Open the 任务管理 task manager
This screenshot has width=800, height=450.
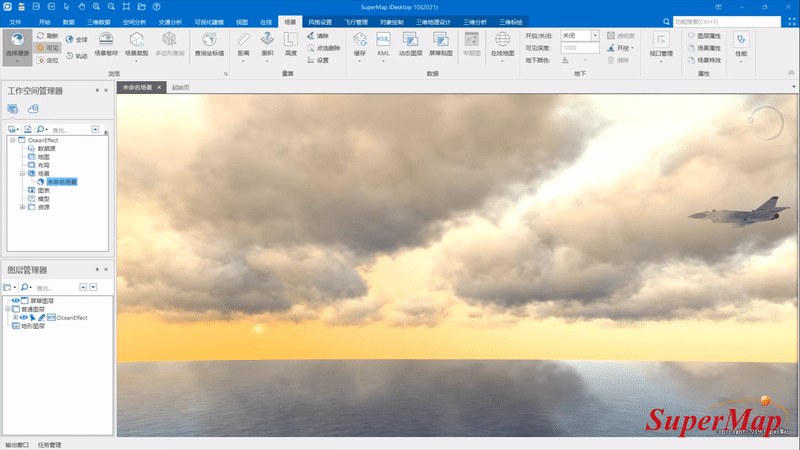(49, 445)
